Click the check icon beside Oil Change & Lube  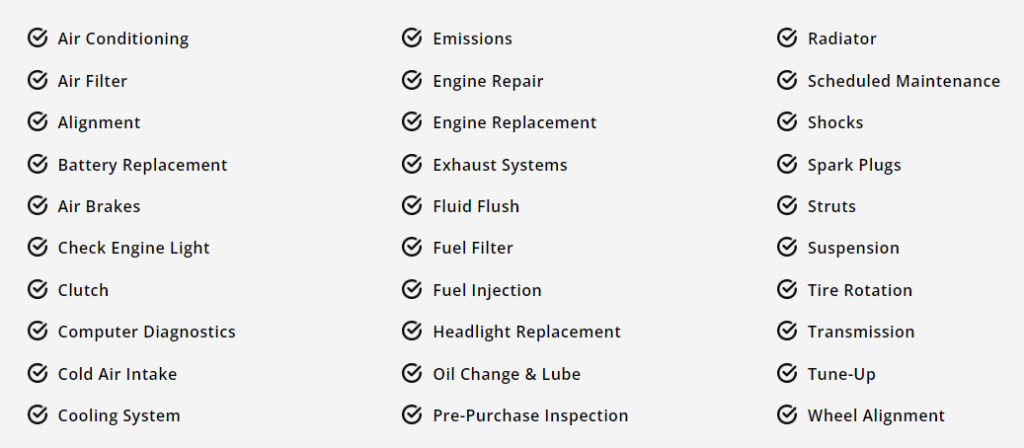point(411,374)
